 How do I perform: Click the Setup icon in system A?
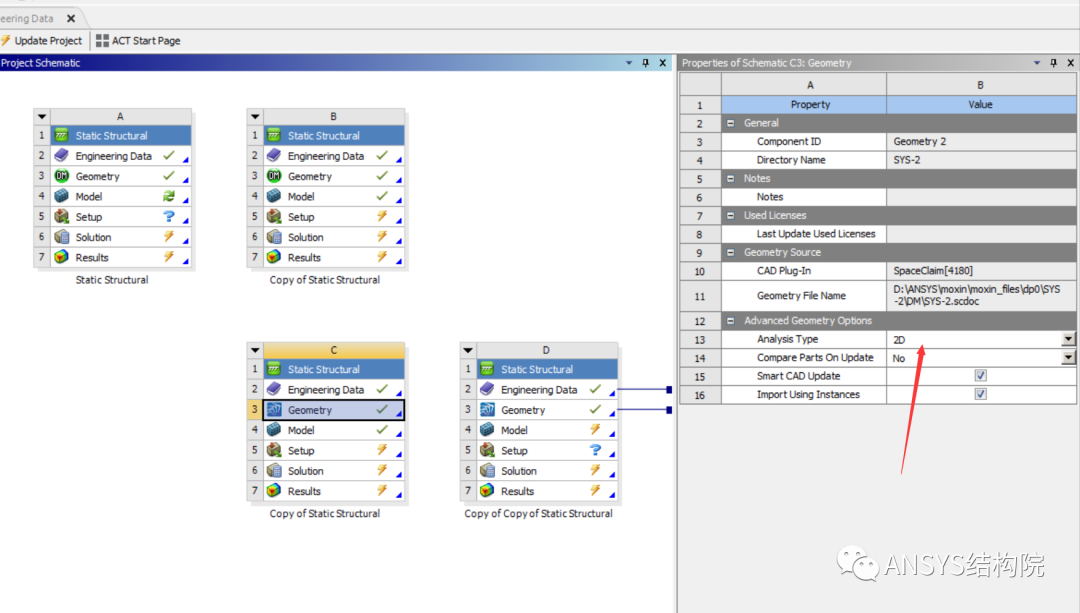click(61, 216)
